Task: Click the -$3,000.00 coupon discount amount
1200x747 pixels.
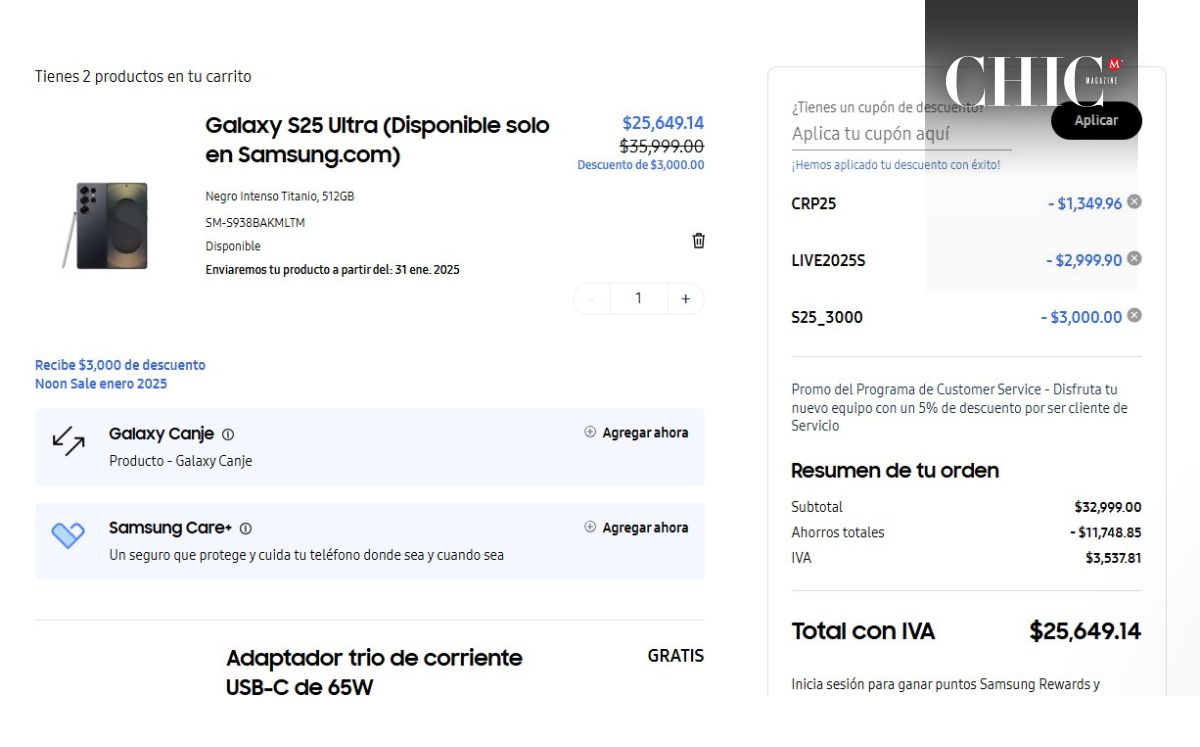Action: point(1081,318)
